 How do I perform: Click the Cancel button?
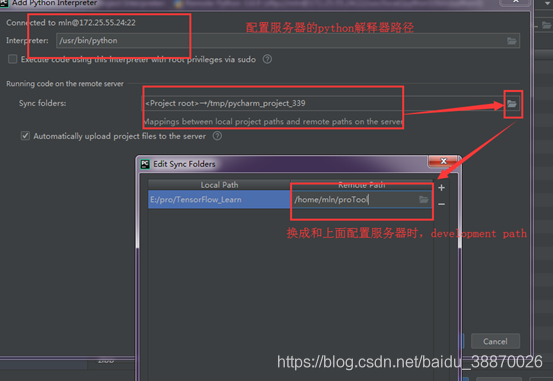coord(495,341)
